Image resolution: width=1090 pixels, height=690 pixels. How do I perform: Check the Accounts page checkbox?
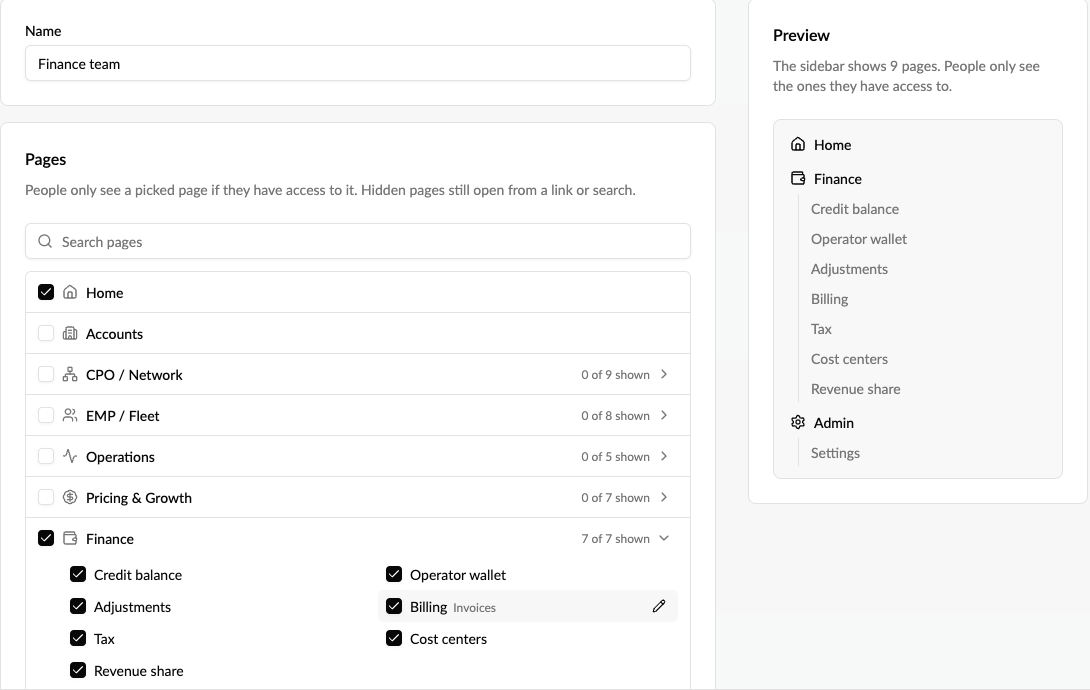tap(46, 333)
